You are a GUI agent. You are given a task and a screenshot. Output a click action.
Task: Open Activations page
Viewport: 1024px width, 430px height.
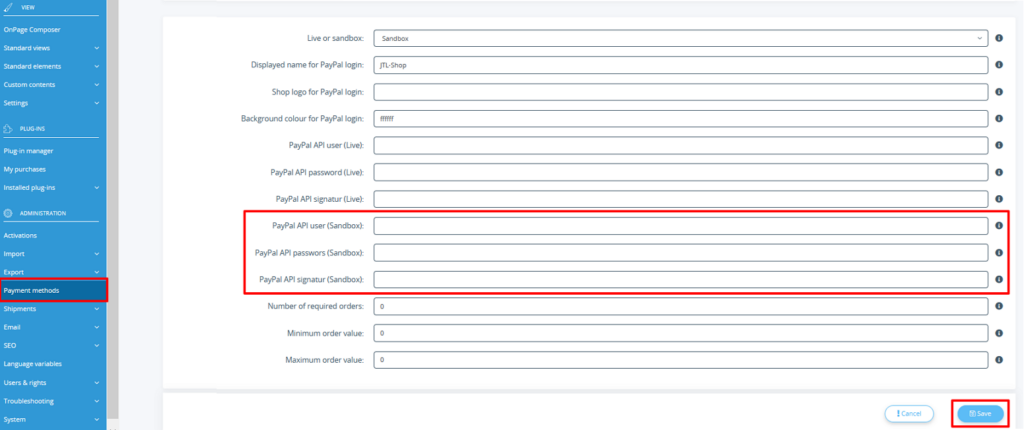(20, 235)
